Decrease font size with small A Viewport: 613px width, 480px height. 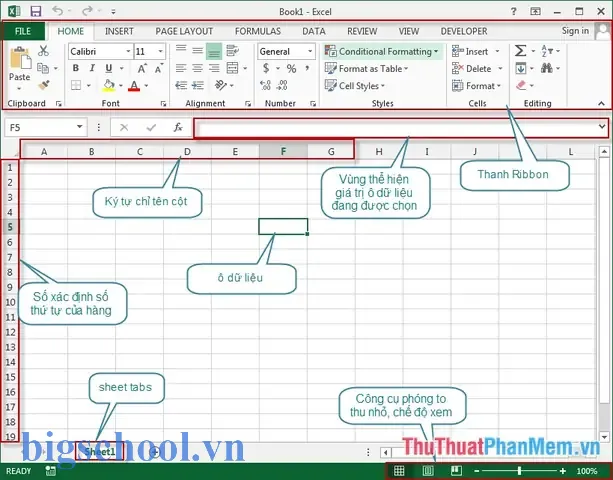[158, 69]
